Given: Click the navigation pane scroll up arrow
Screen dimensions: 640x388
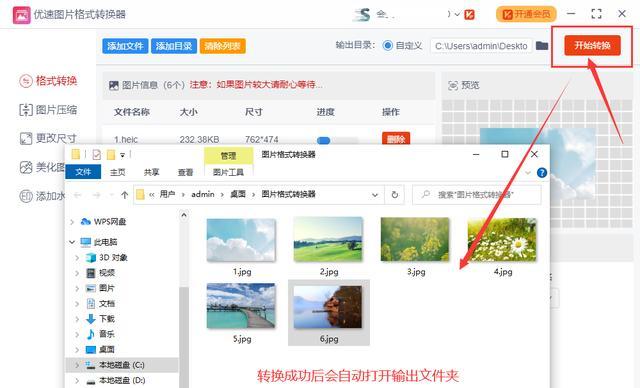Looking at the screenshot, I should pyautogui.click(x=184, y=215).
